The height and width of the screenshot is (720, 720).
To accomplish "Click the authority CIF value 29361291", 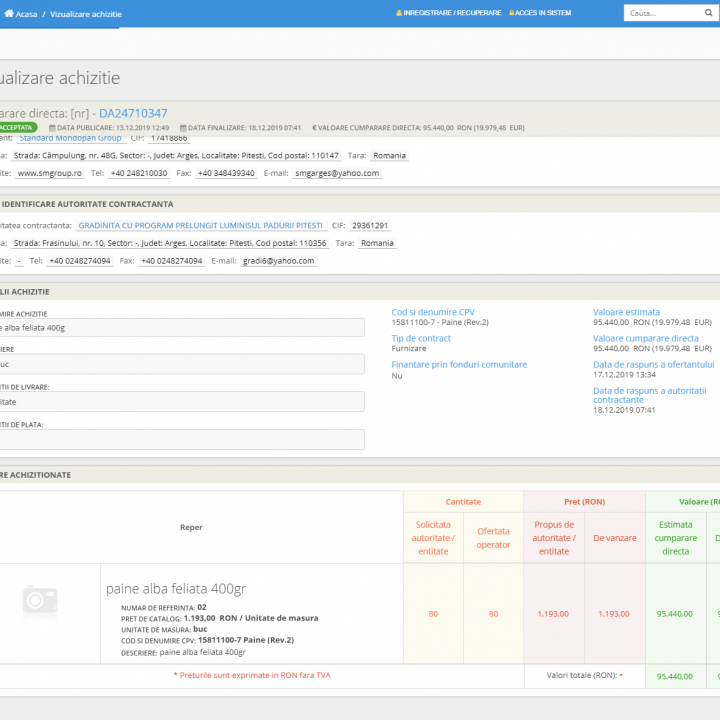I will tap(370, 225).
